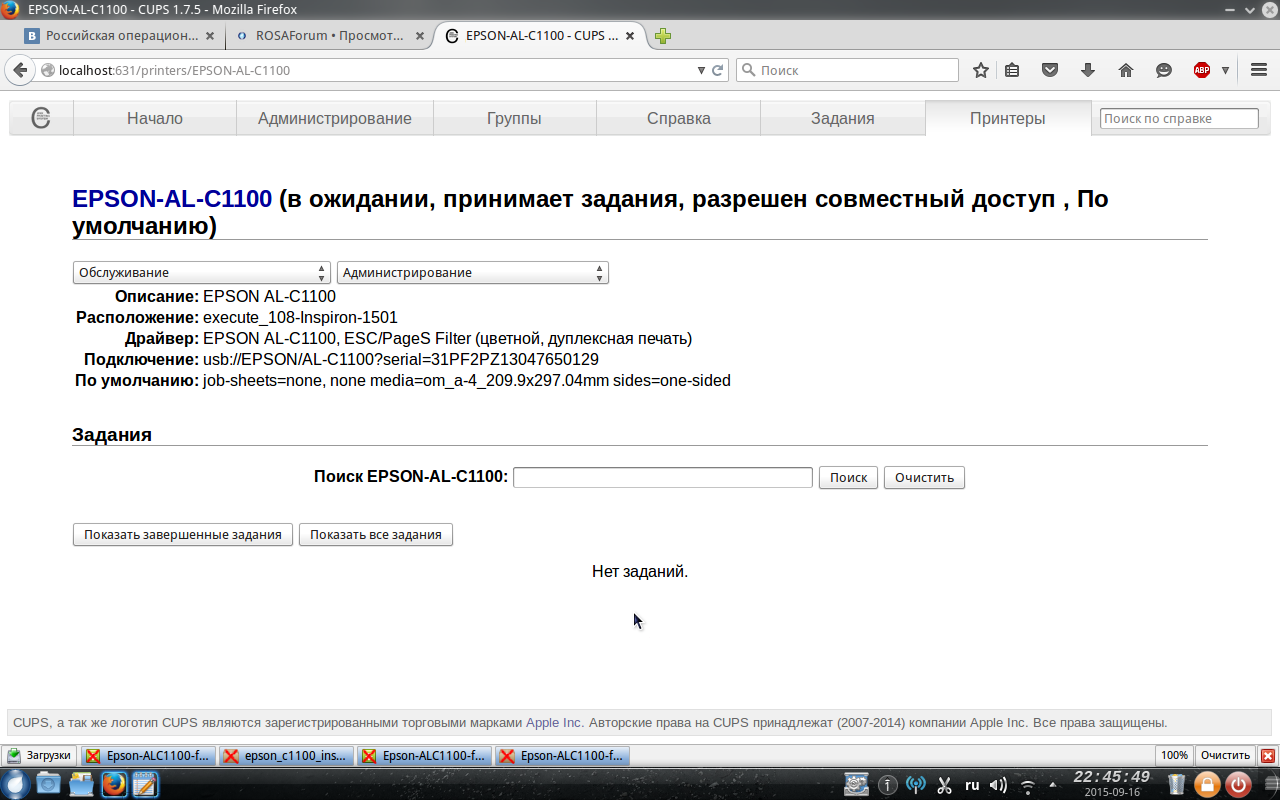Open the Обслуживание dropdown
This screenshot has height=800, width=1280.
pos(201,272)
